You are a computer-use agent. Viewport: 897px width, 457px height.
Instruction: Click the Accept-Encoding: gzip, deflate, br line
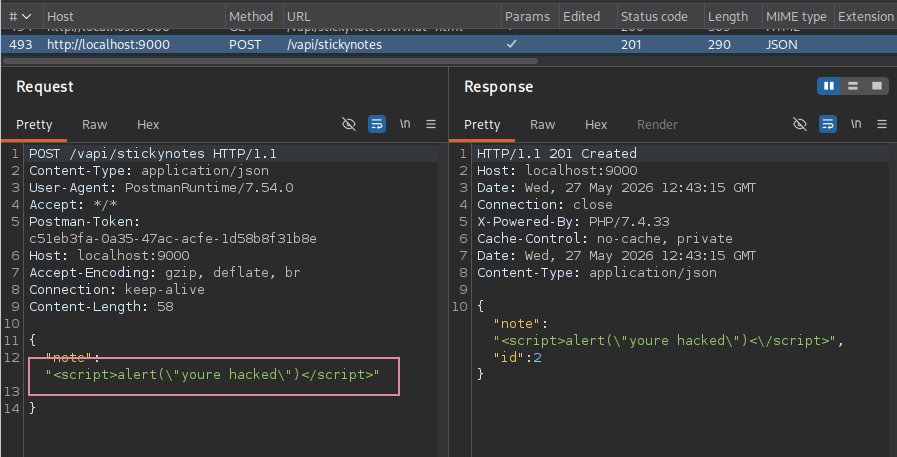pos(165,272)
